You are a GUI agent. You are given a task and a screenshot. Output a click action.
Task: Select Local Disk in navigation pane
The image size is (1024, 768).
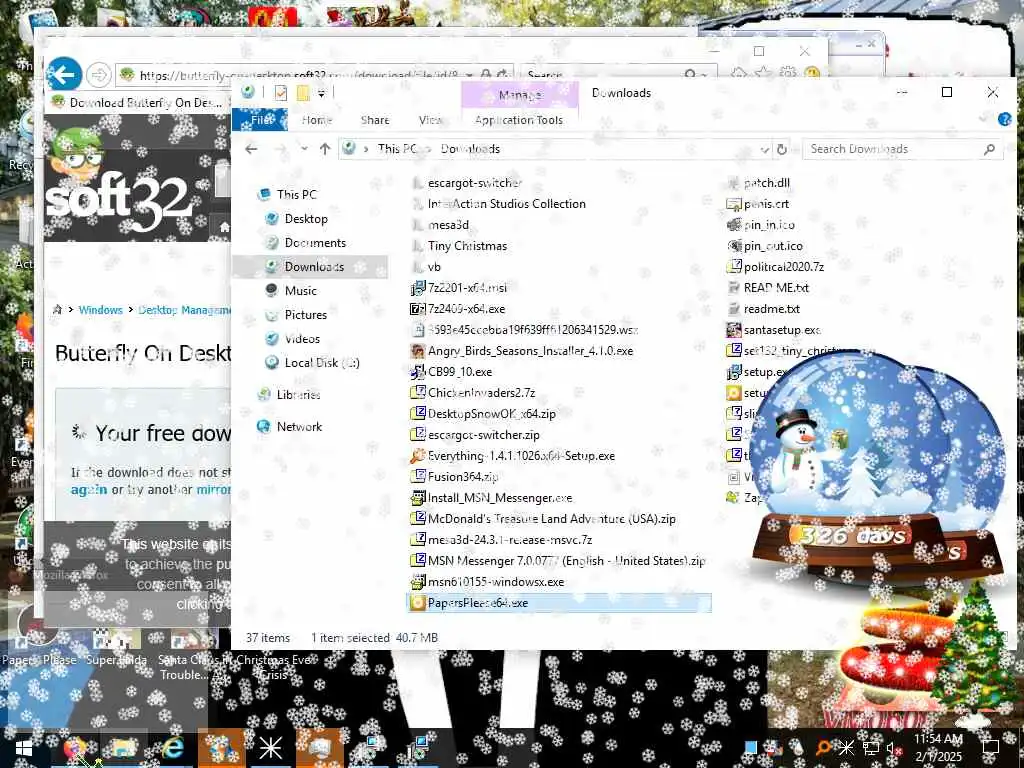coord(312,363)
